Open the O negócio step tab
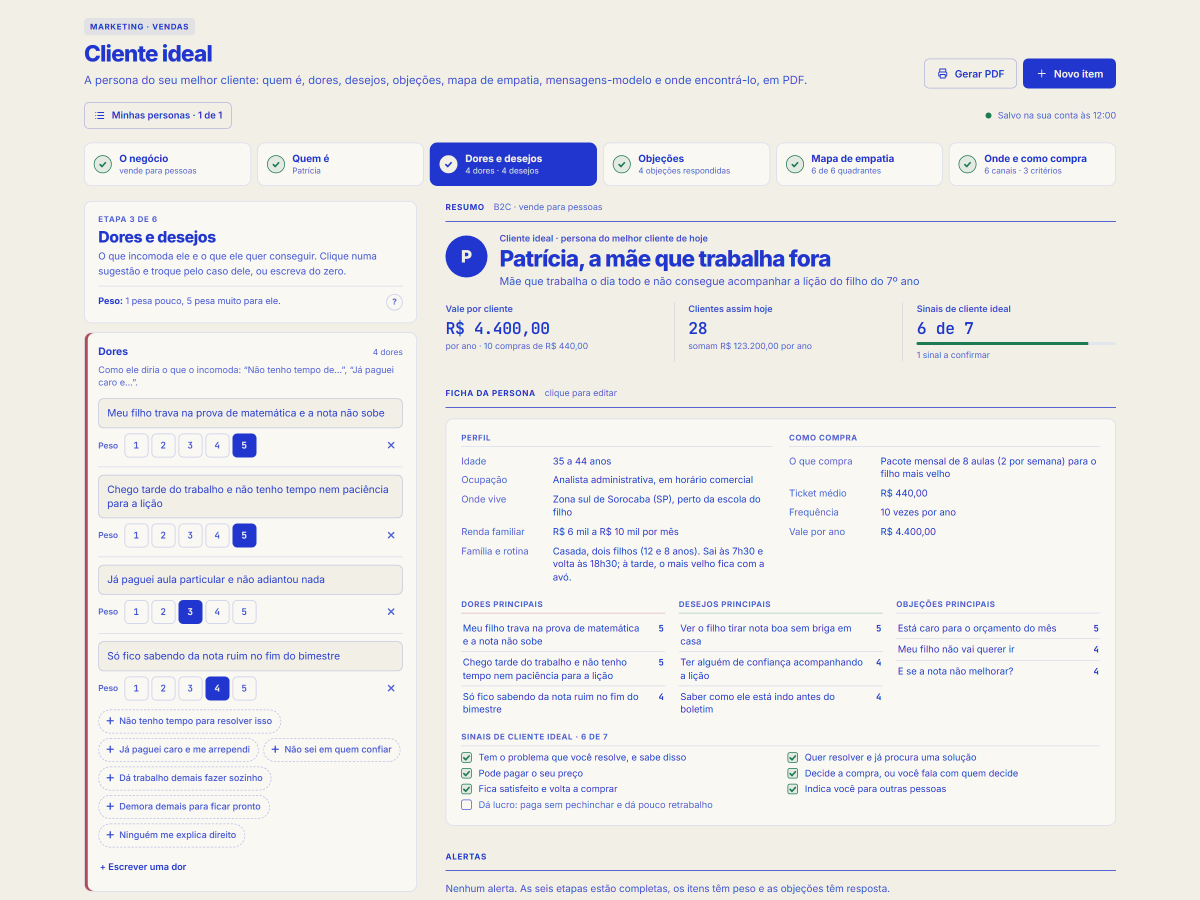The image size is (1200, 900). pyautogui.click(x=167, y=164)
